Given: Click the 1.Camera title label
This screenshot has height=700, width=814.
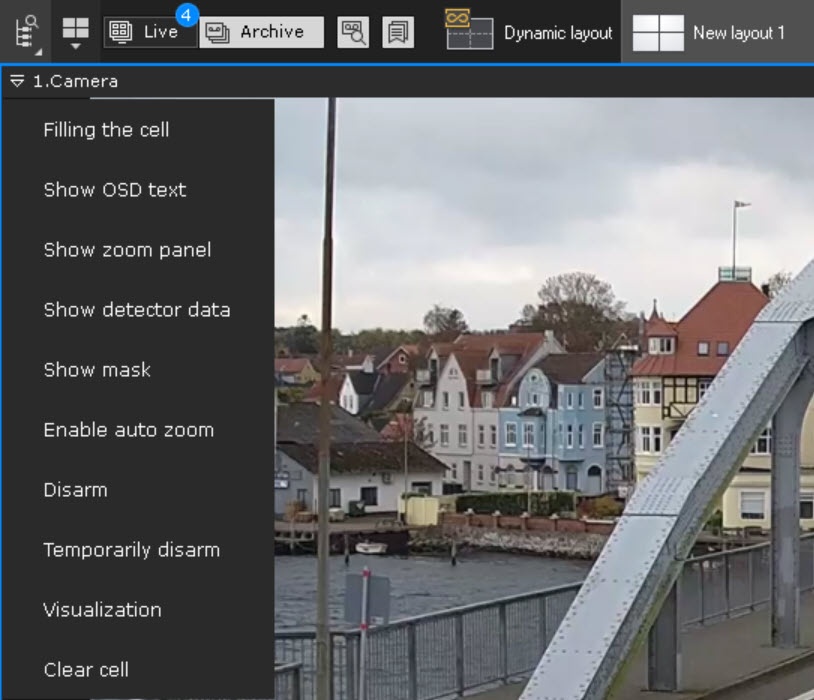Looking at the screenshot, I should pyautogui.click(x=75, y=82).
